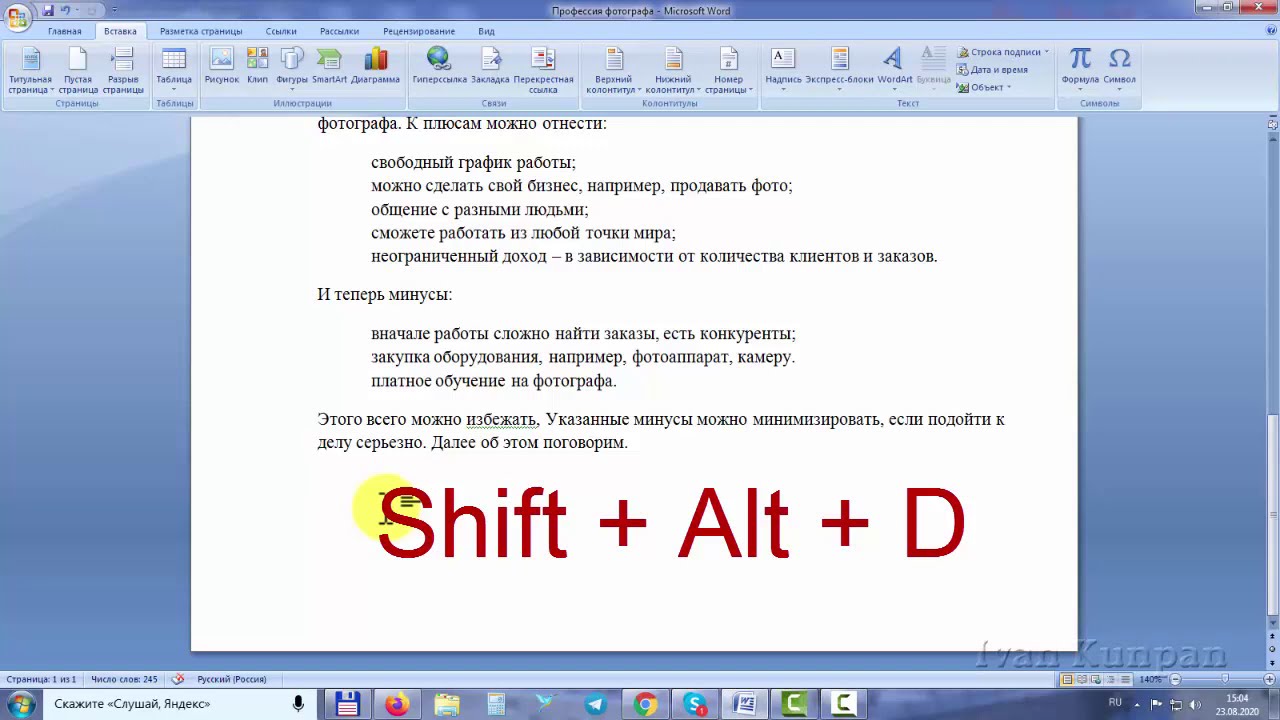The image size is (1280, 720).
Task: Click the zoom slider handle
Action: click(x=1226, y=679)
